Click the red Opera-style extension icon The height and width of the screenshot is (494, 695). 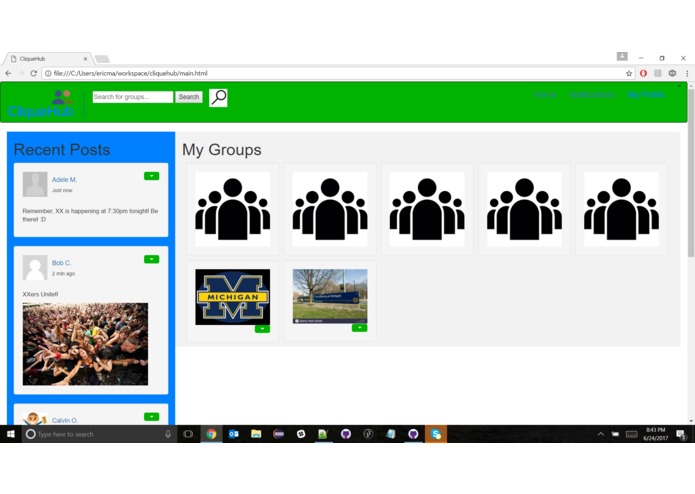(x=643, y=74)
